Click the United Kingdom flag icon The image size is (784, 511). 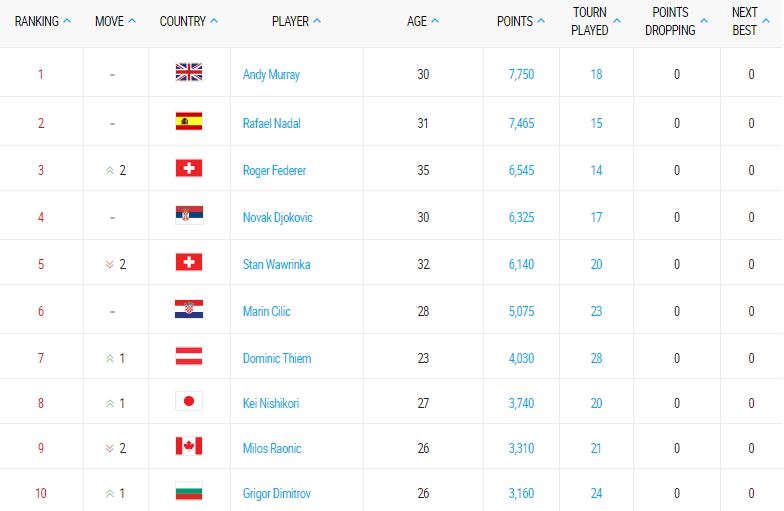coord(189,72)
